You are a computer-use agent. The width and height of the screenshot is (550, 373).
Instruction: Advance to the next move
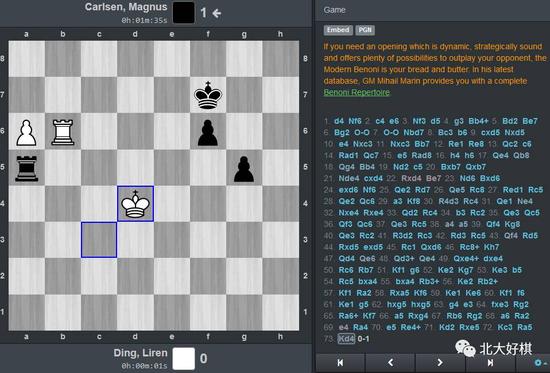[440, 362]
